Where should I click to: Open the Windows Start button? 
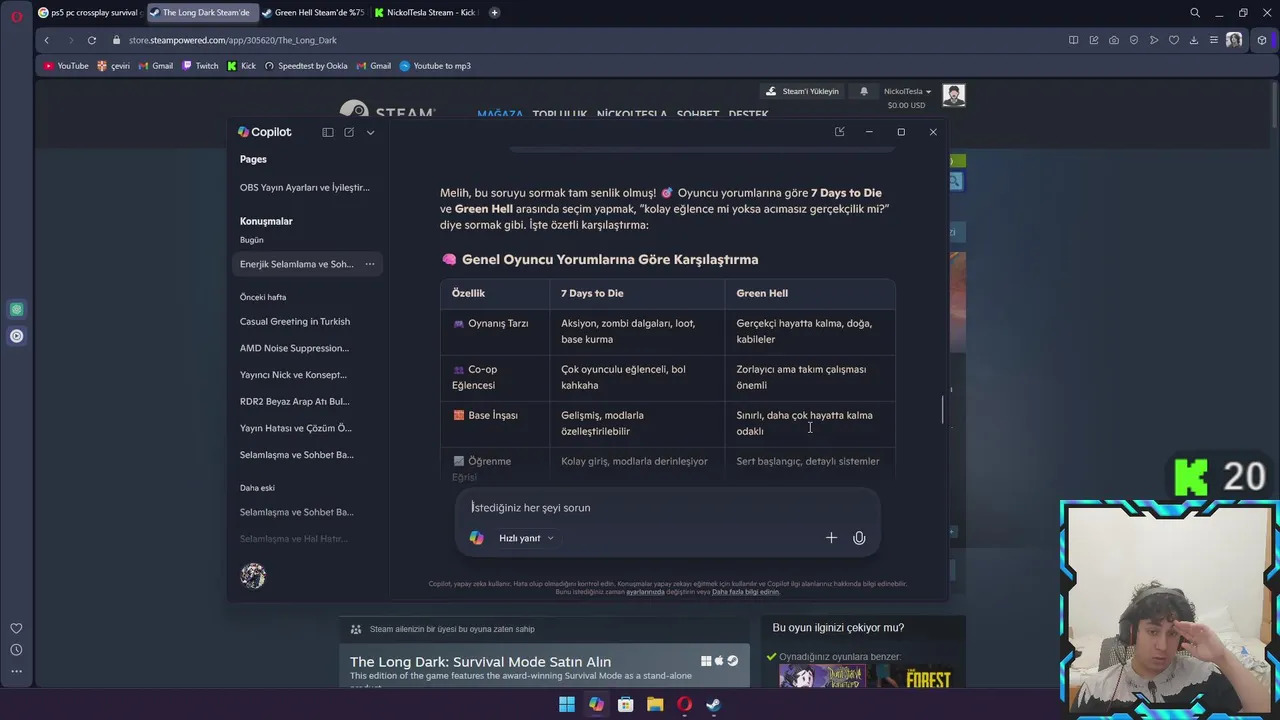point(567,704)
